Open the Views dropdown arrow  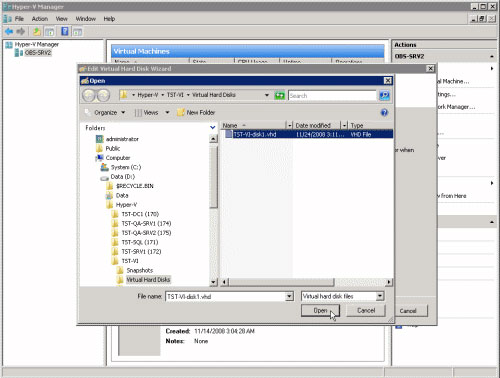coord(167,113)
